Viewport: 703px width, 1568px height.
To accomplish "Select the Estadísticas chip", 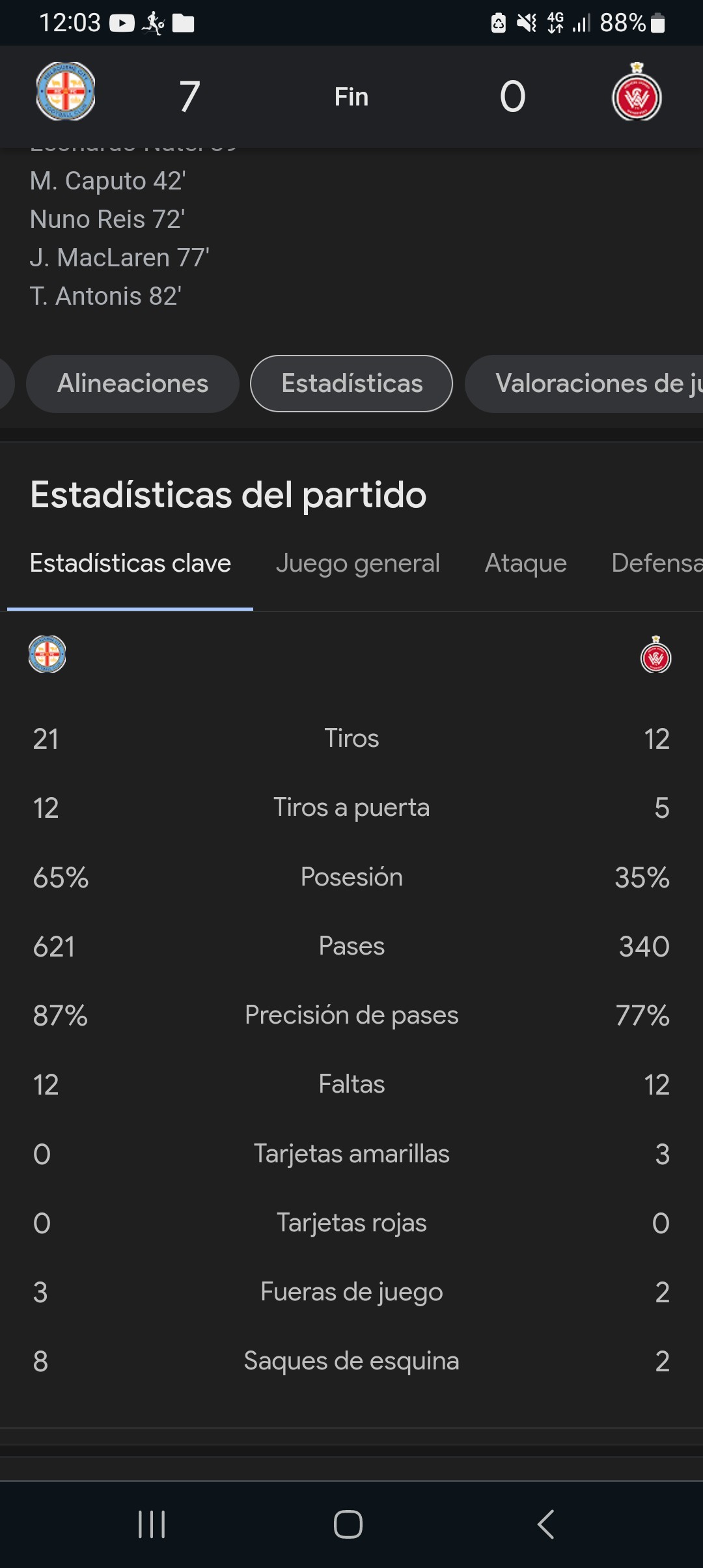I will [351, 384].
